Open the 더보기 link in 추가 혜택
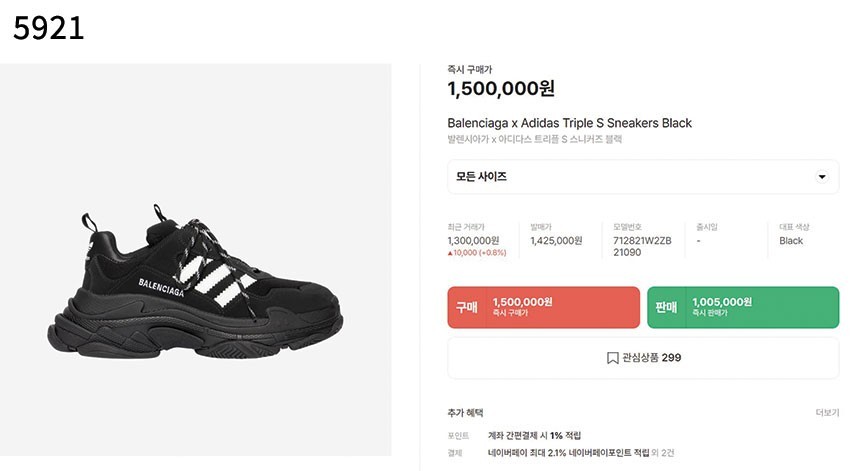 (826, 412)
